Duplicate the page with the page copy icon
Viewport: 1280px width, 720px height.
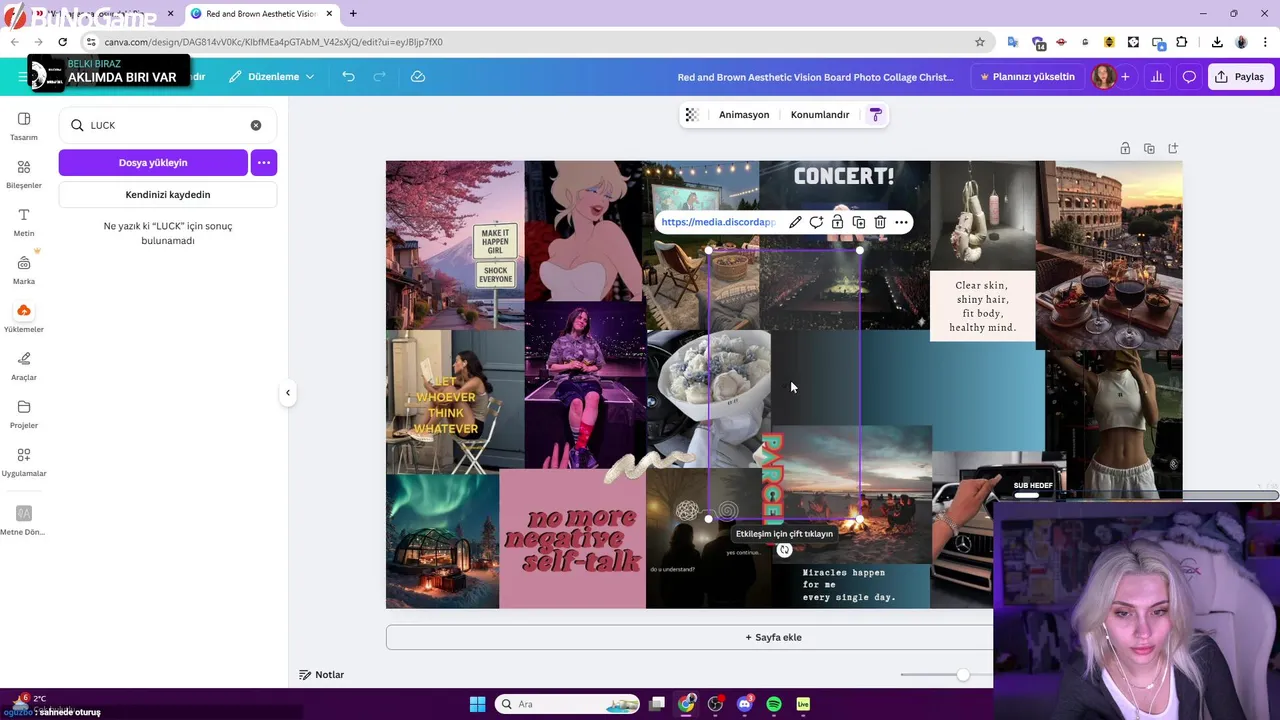1149,148
